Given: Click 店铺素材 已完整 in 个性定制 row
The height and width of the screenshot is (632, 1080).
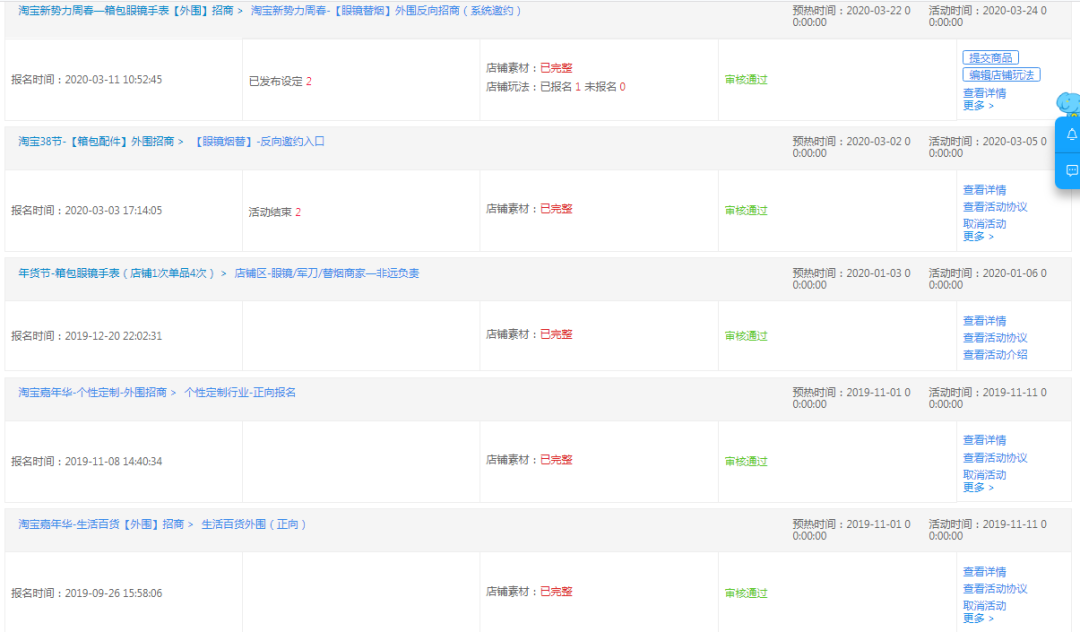Looking at the screenshot, I should [x=529, y=460].
